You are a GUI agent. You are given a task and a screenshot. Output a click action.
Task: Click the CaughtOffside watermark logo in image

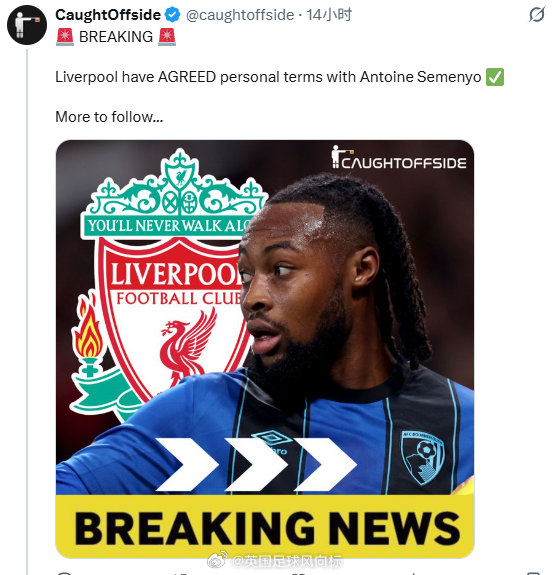[x=399, y=158]
